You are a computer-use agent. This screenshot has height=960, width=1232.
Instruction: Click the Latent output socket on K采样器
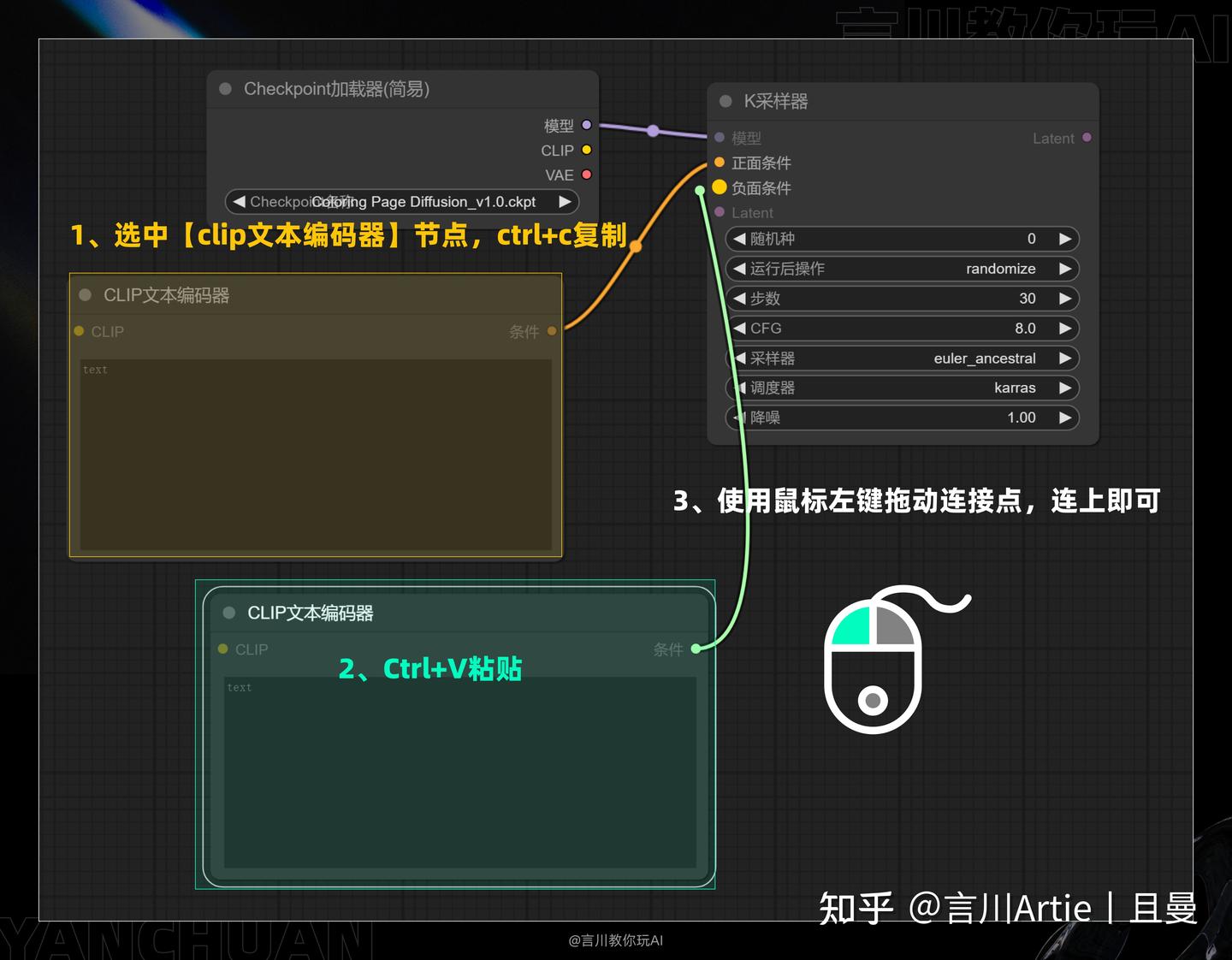(x=1087, y=137)
